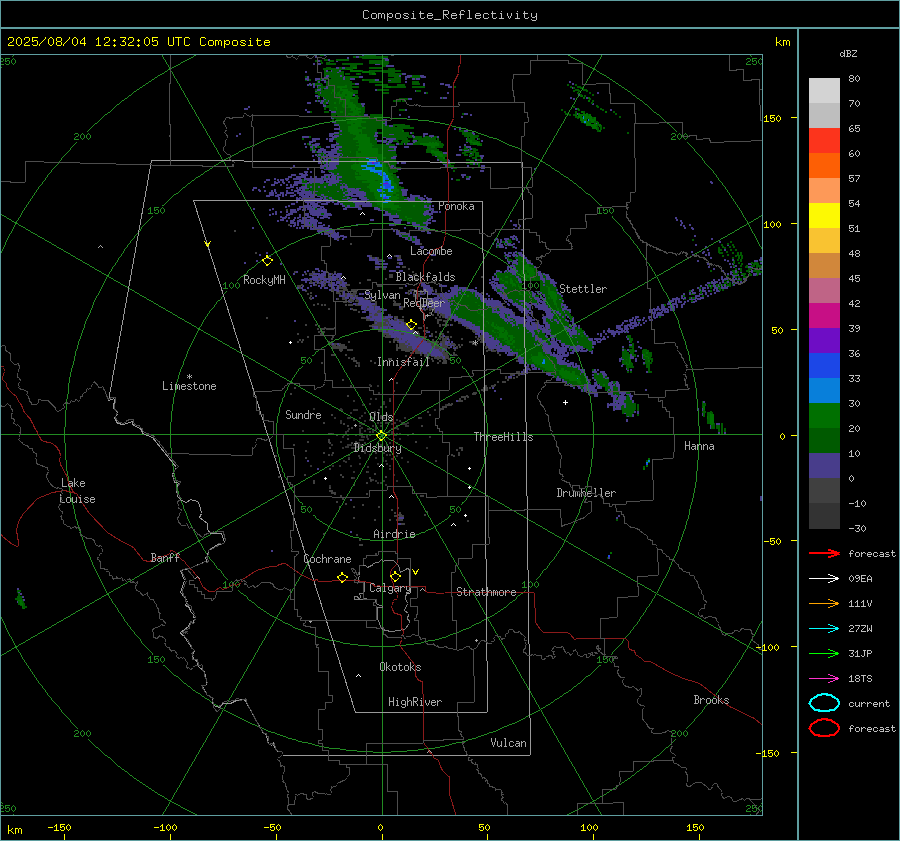Click the Calgary city label

point(390,588)
